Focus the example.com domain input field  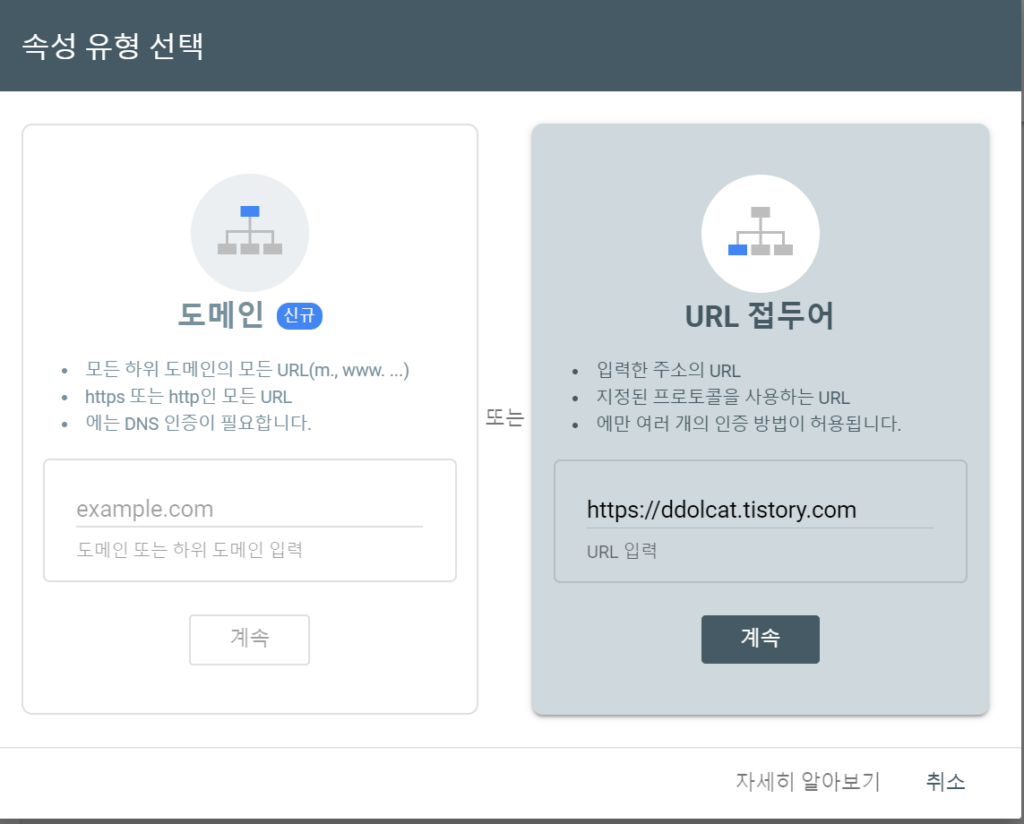[x=249, y=509]
